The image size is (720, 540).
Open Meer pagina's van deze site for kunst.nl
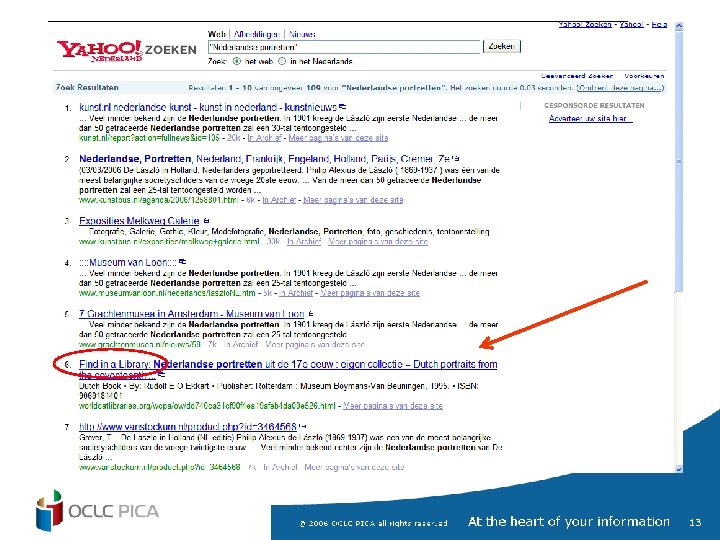pyautogui.click(x=338, y=138)
